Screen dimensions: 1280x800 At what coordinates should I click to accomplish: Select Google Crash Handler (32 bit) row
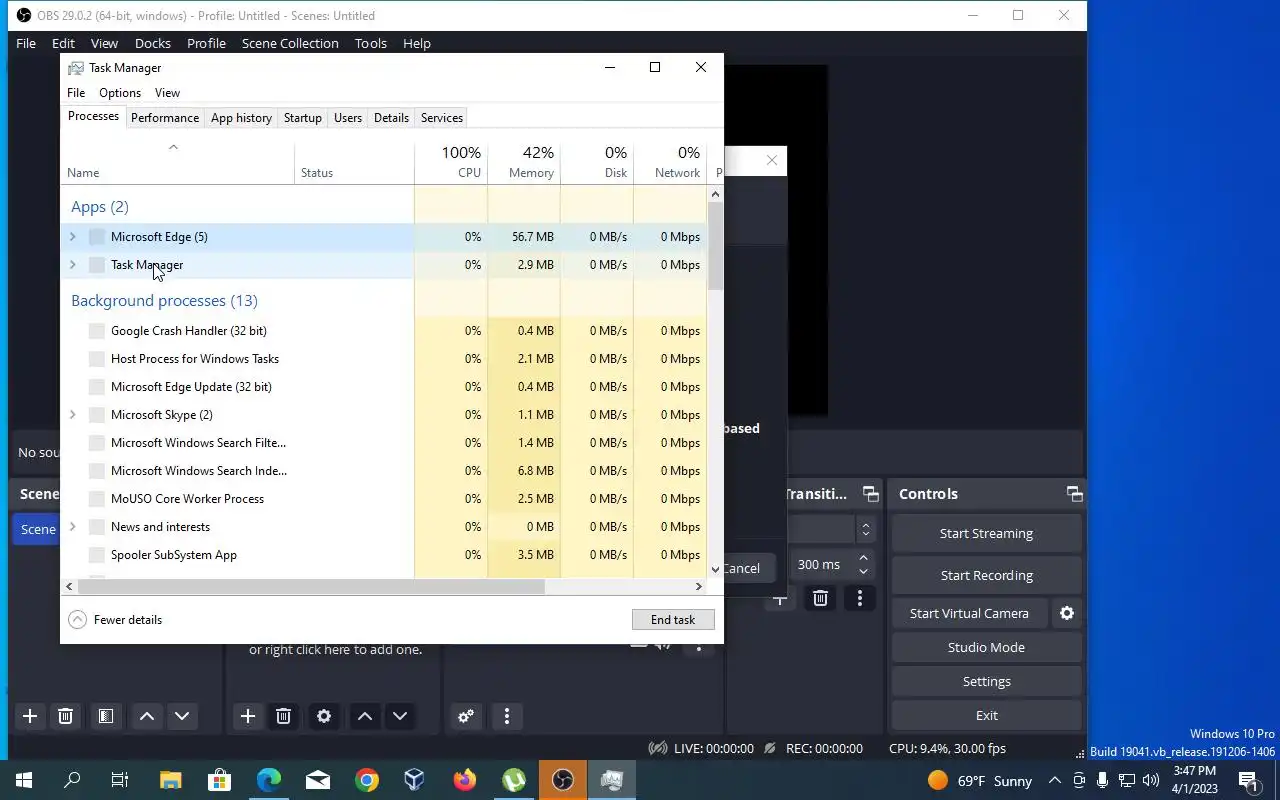[384, 331]
